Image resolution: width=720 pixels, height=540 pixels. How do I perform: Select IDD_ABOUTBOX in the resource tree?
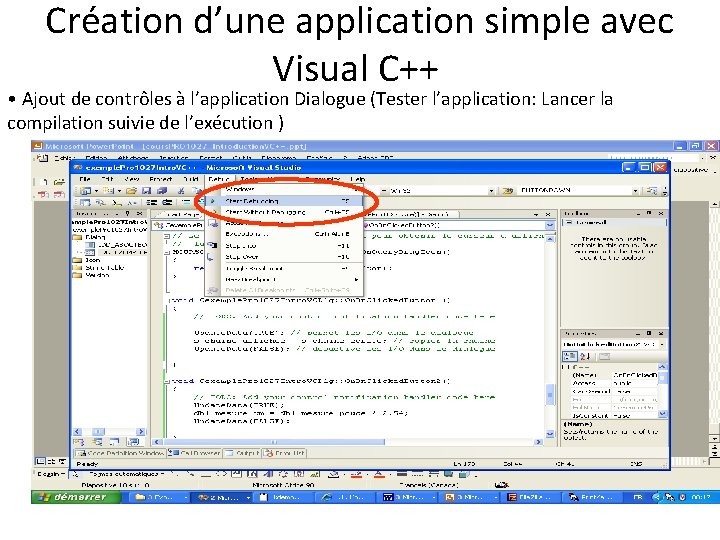[118, 245]
